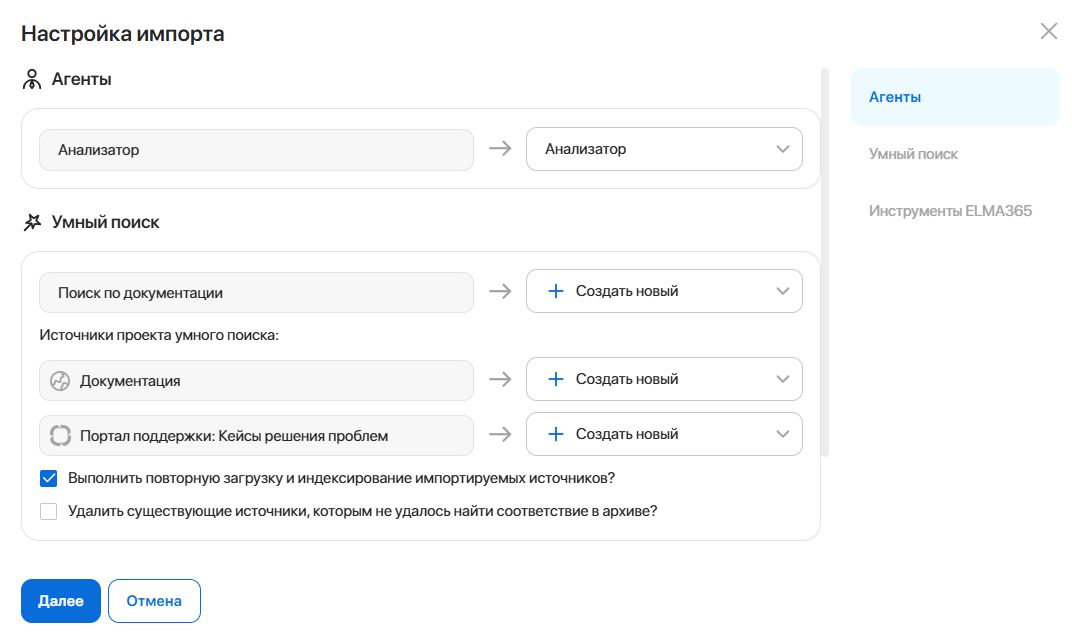Open the Анализатор agent dropdown
This screenshot has height=636, width=1072.
tap(664, 149)
